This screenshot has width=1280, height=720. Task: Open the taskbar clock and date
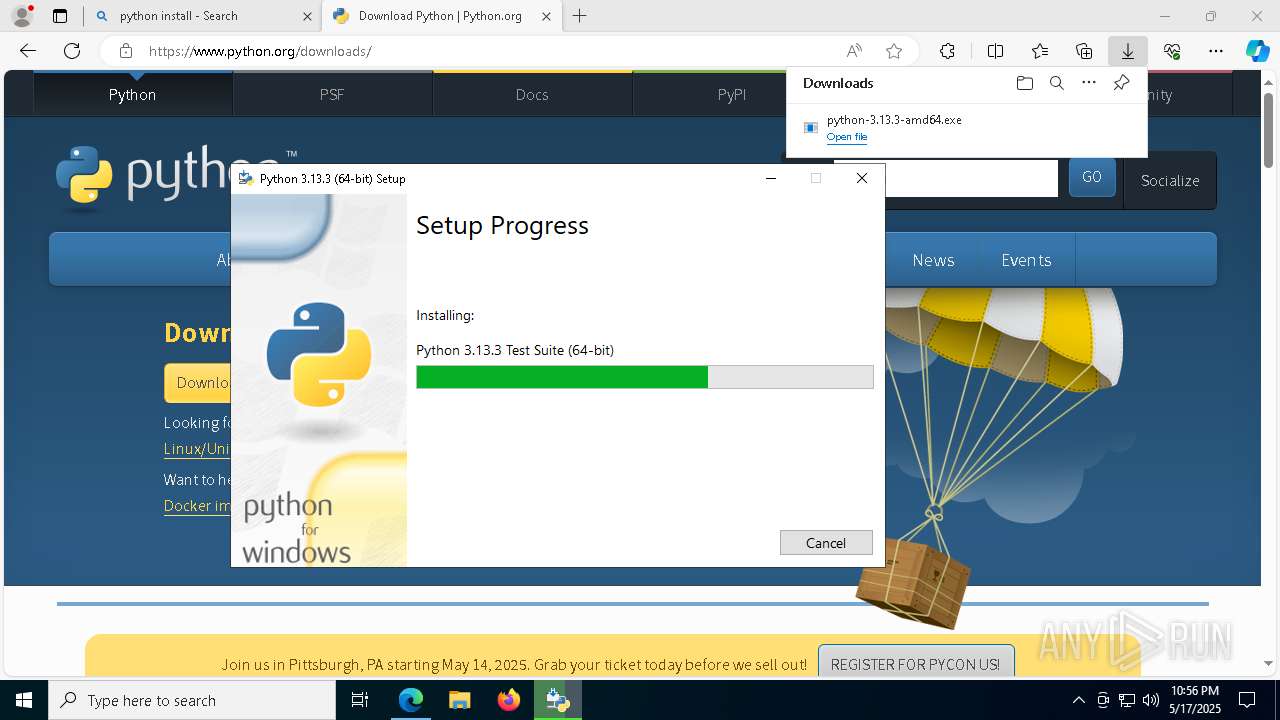point(1194,700)
